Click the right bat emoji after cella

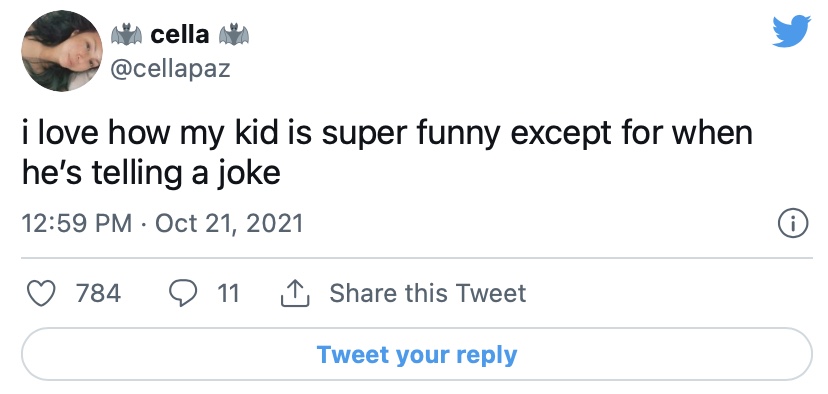(234, 35)
